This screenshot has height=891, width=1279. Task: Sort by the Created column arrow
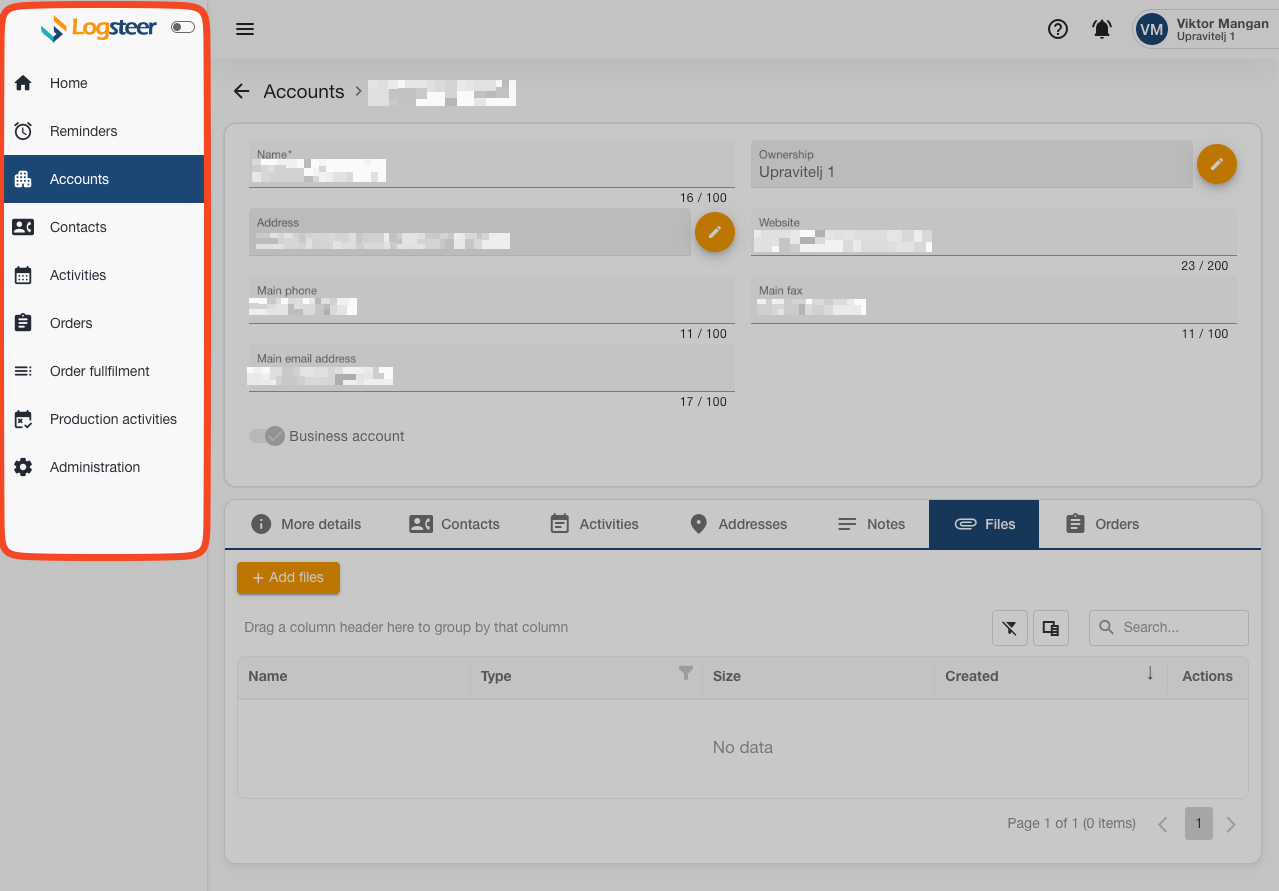point(1150,674)
